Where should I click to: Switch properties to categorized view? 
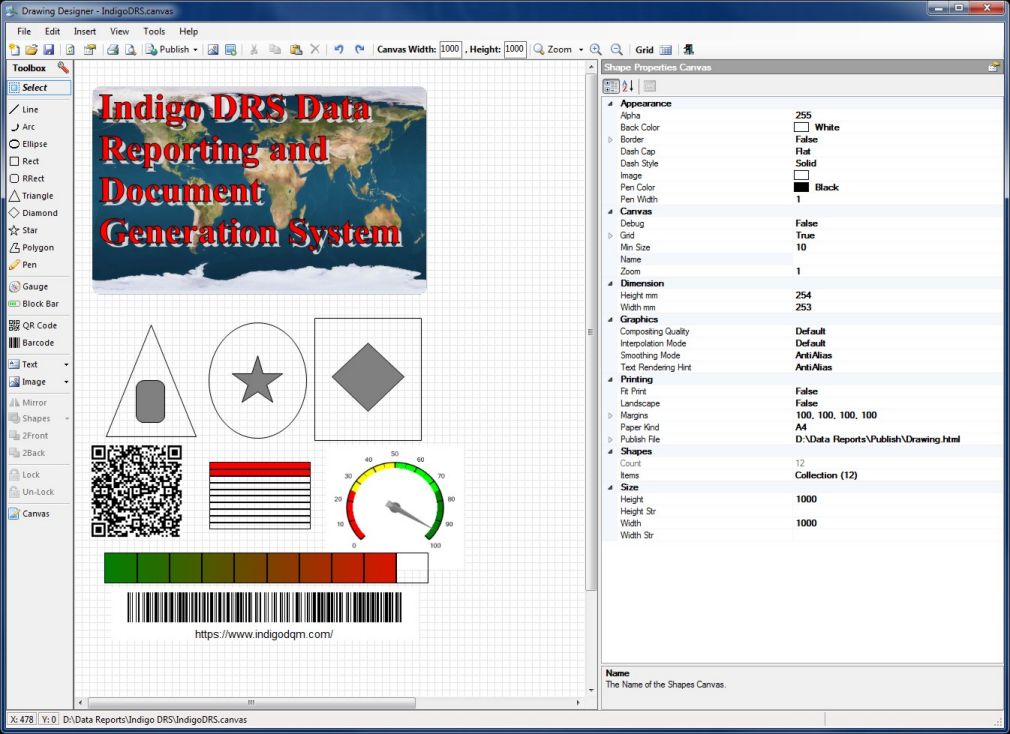coord(611,86)
